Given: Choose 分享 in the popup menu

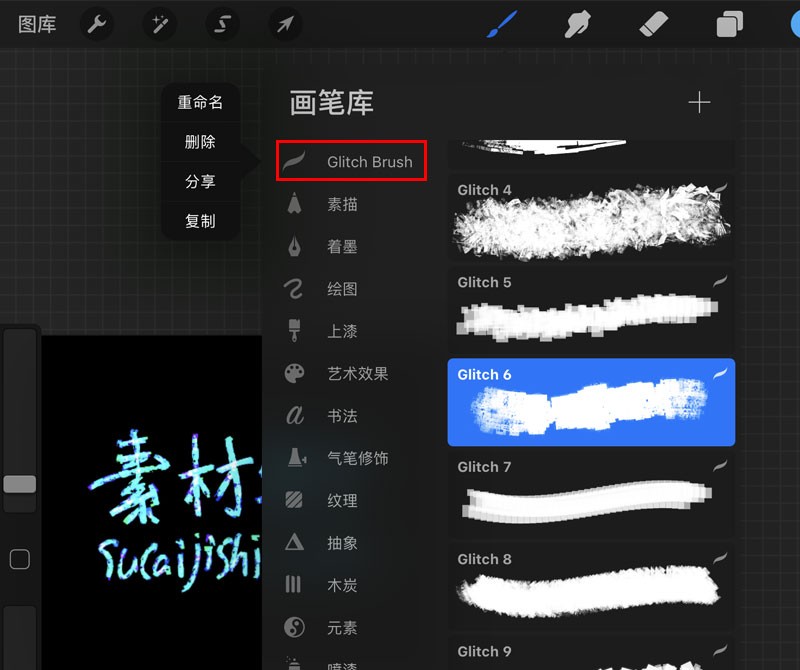Looking at the screenshot, I should click(200, 181).
